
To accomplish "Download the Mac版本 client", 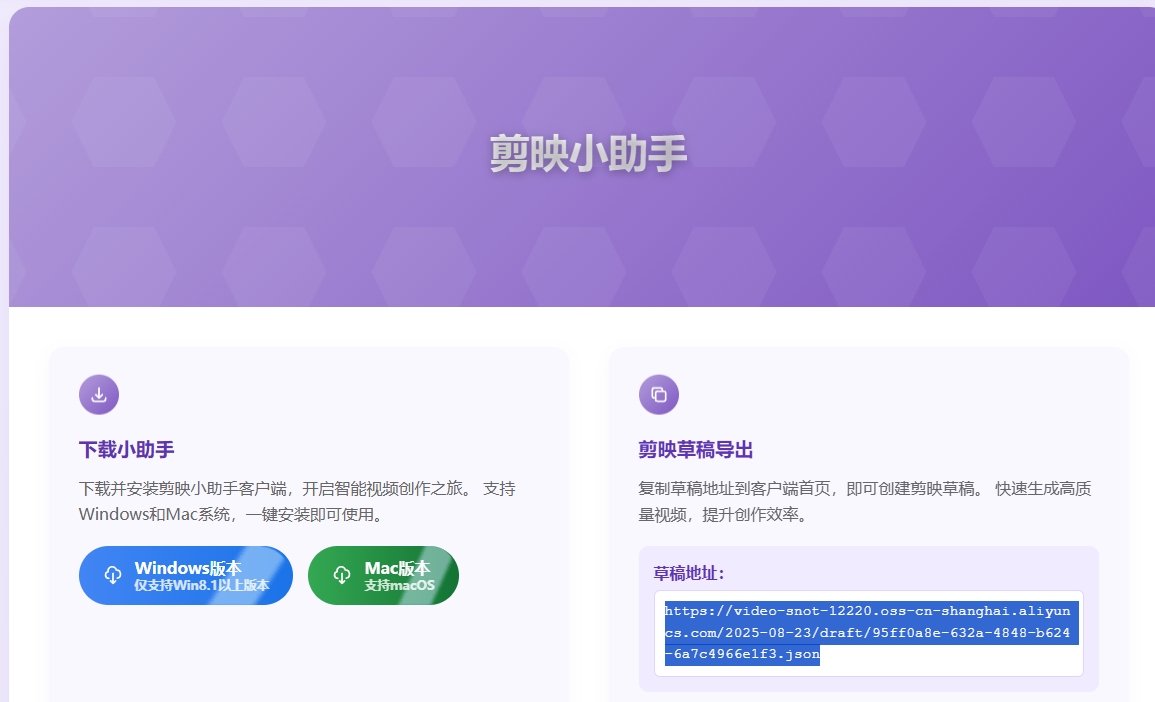I will pos(383,575).
